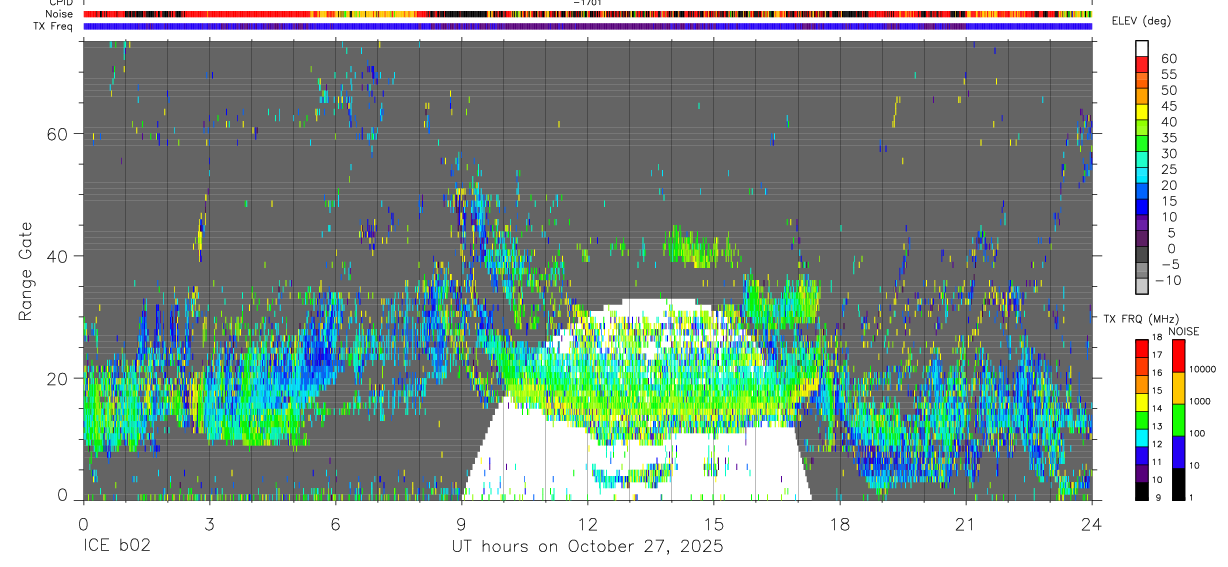Click the x-axis tick label '9'
The image size is (1228, 567).
461,524
